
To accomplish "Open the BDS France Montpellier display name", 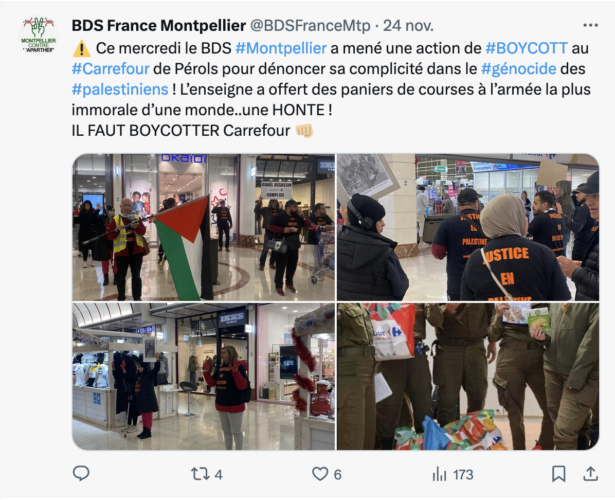I will click(x=158, y=26).
